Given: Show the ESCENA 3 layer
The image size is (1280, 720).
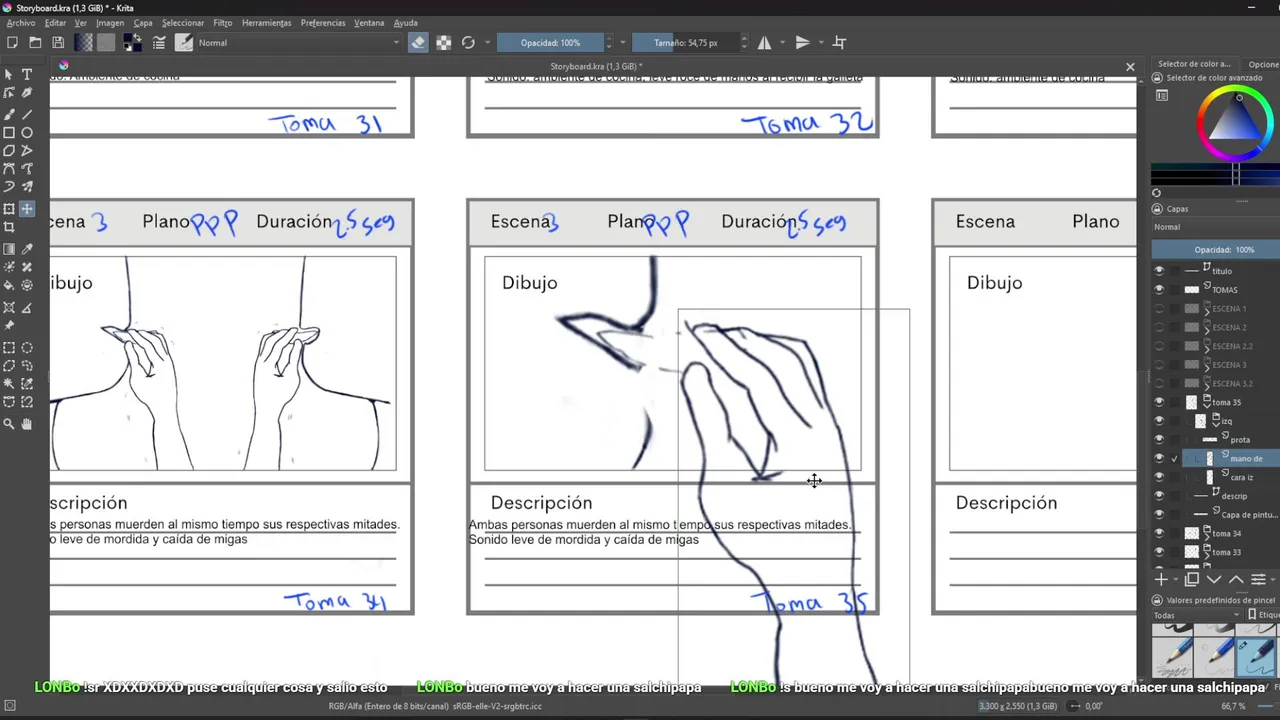Looking at the screenshot, I should pyautogui.click(x=1159, y=365).
